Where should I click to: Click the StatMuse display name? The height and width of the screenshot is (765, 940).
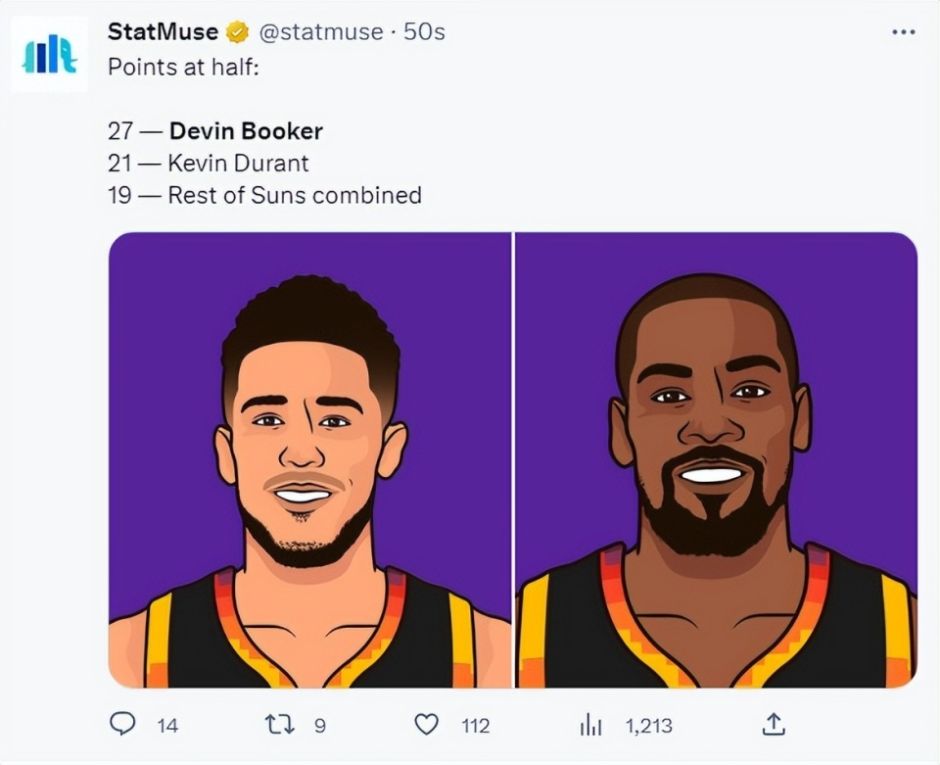(x=162, y=32)
